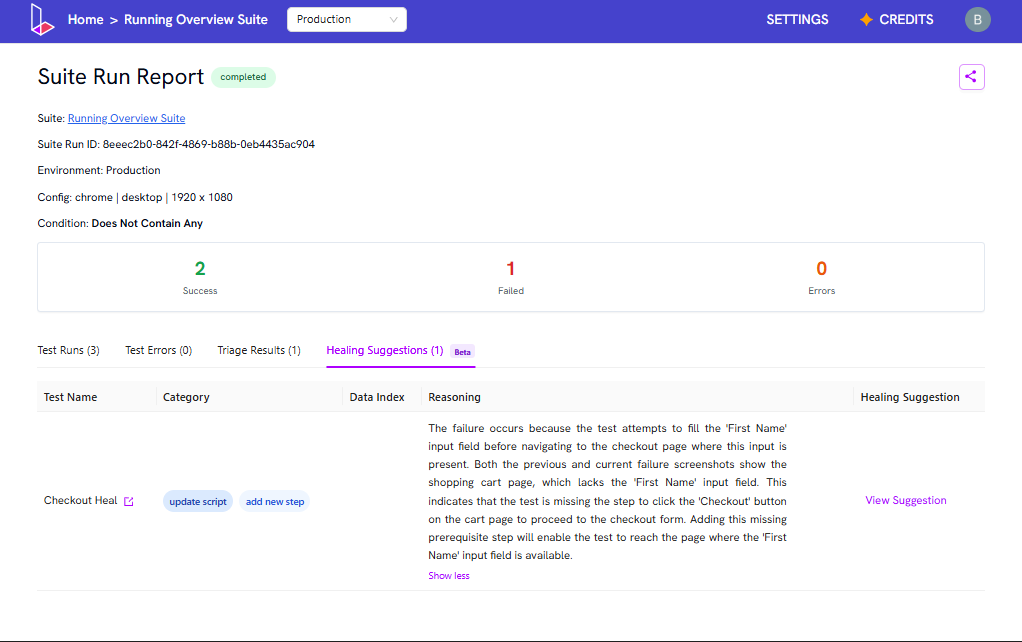
Task: Open the share report icon button
Action: coord(971,77)
